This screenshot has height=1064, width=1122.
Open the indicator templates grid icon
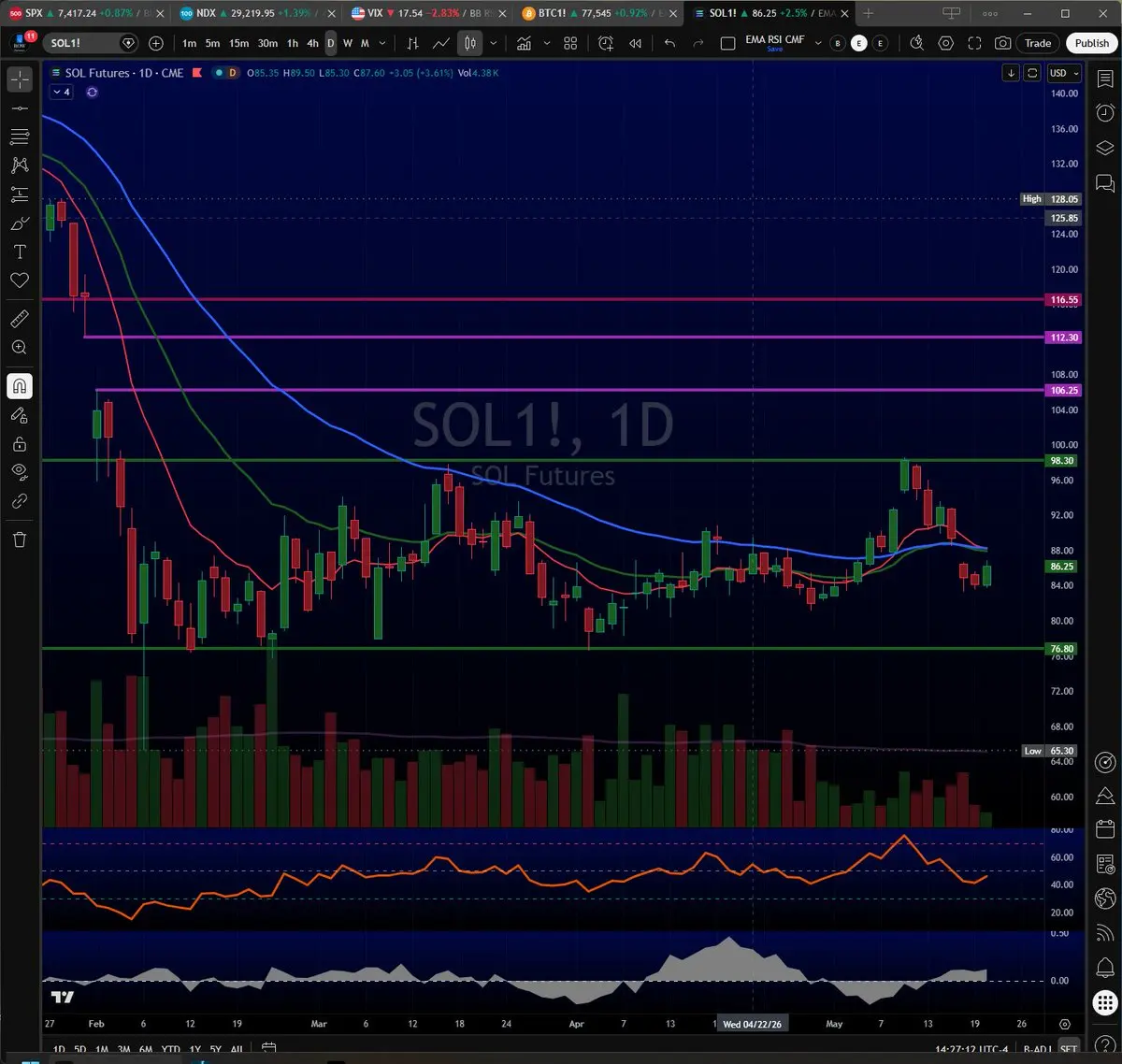(x=570, y=43)
